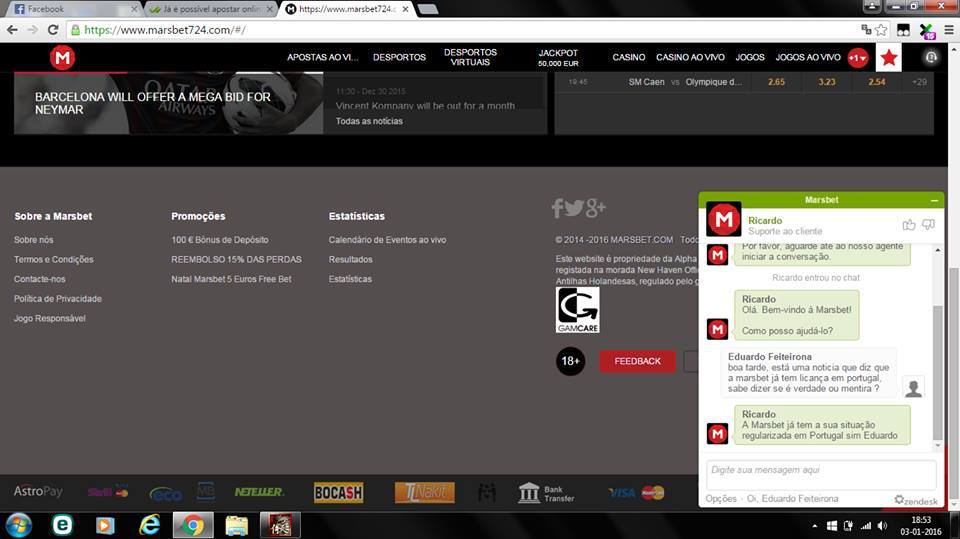Open Windows Start button
The image size is (960, 539).
tap(18, 526)
